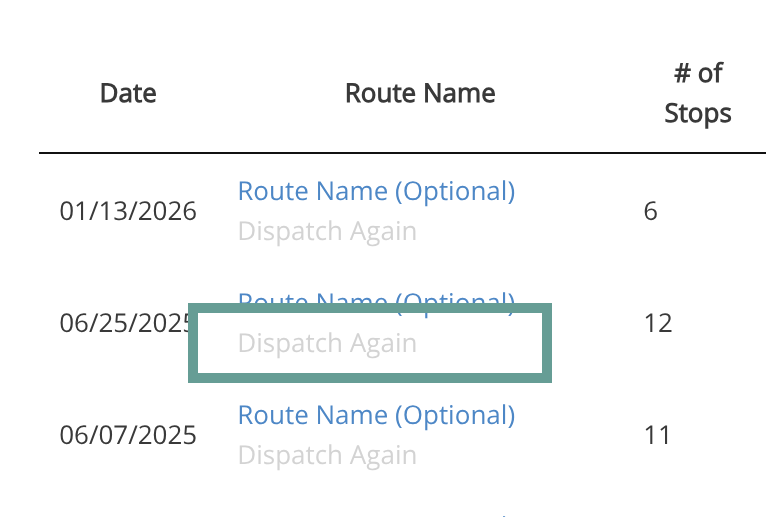Click the divider line under the table headers
This screenshot has height=517, width=766.
click(x=400, y=153)
